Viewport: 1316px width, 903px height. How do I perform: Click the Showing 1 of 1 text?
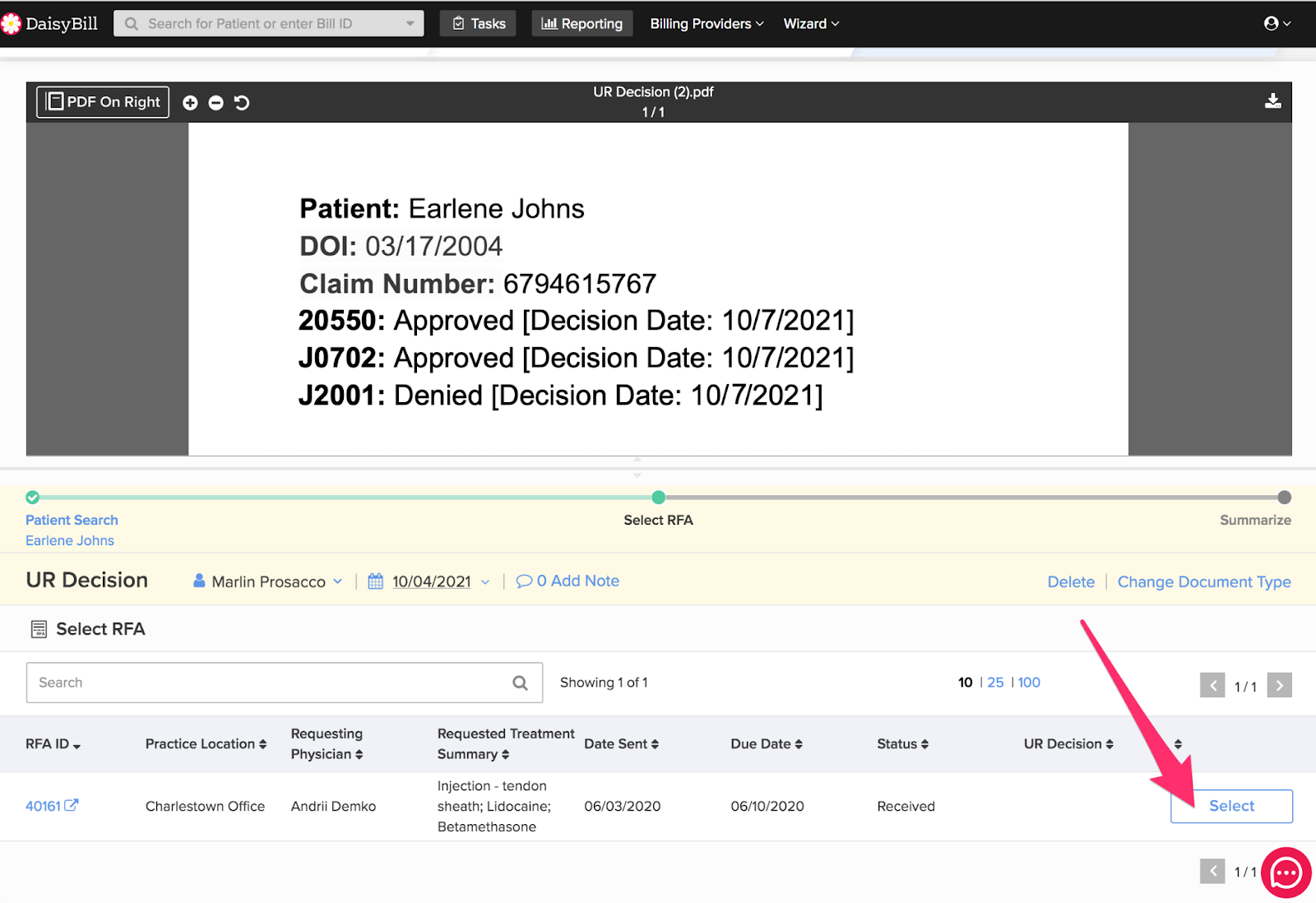(x=604, y=683)
